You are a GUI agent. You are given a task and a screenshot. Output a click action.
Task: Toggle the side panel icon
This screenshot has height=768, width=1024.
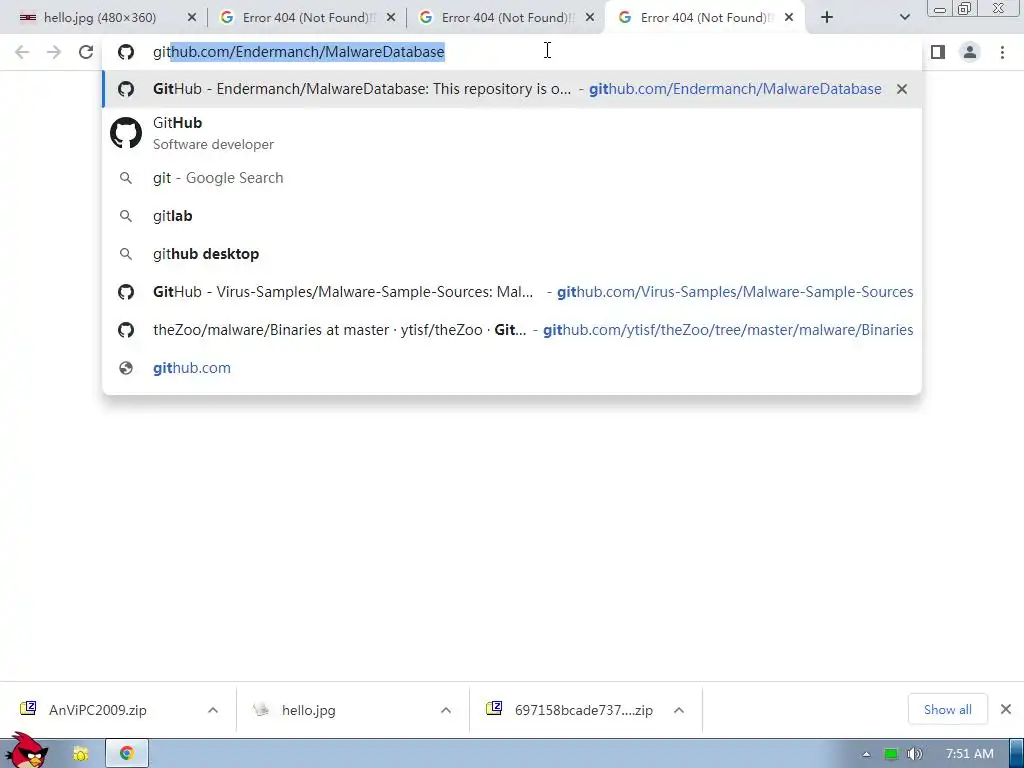938,52
